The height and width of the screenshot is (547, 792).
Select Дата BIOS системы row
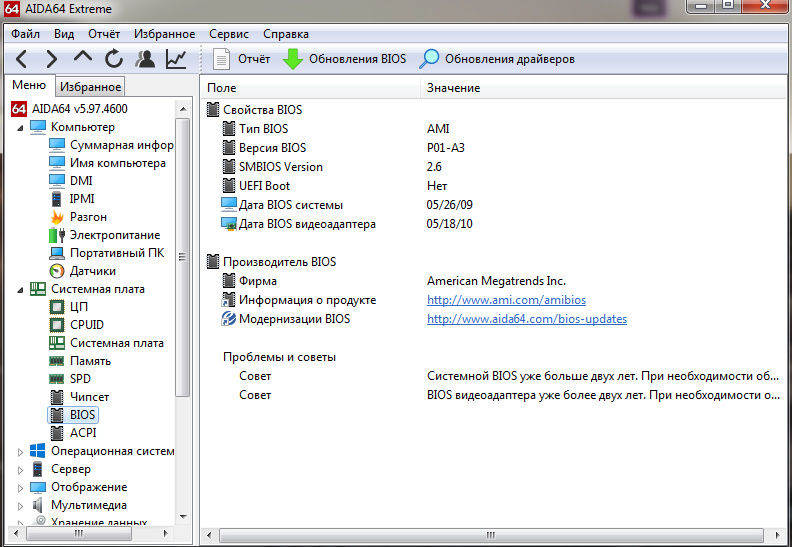494,205
